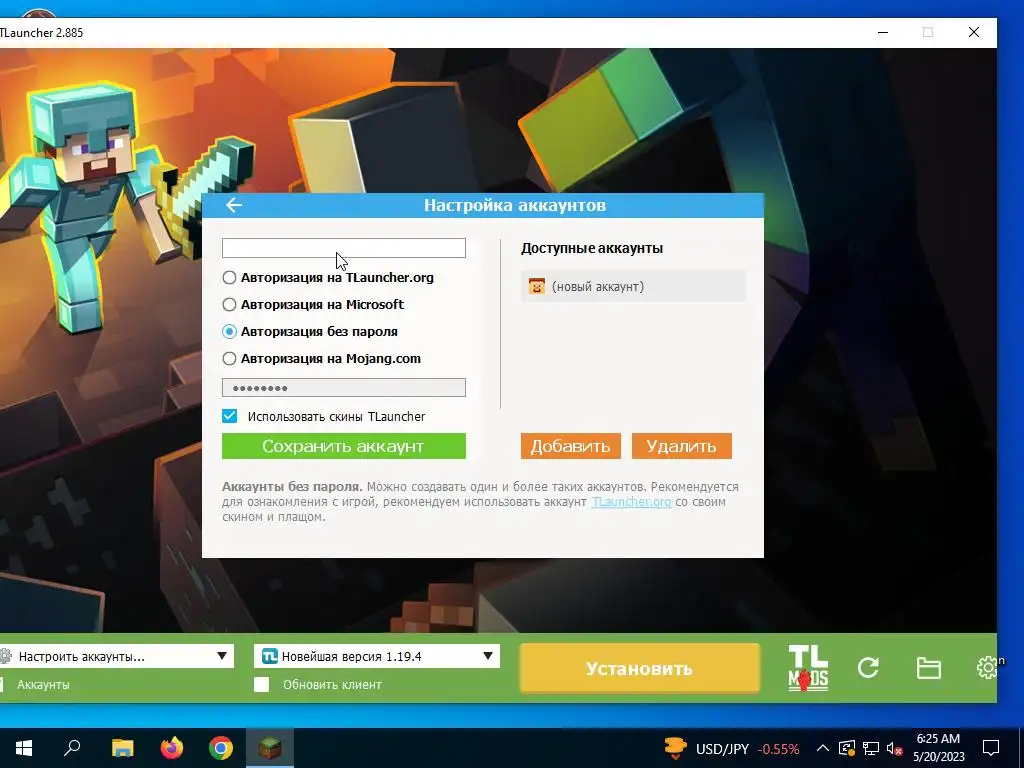
Task: Open the game folder icon
Action: 928,668
